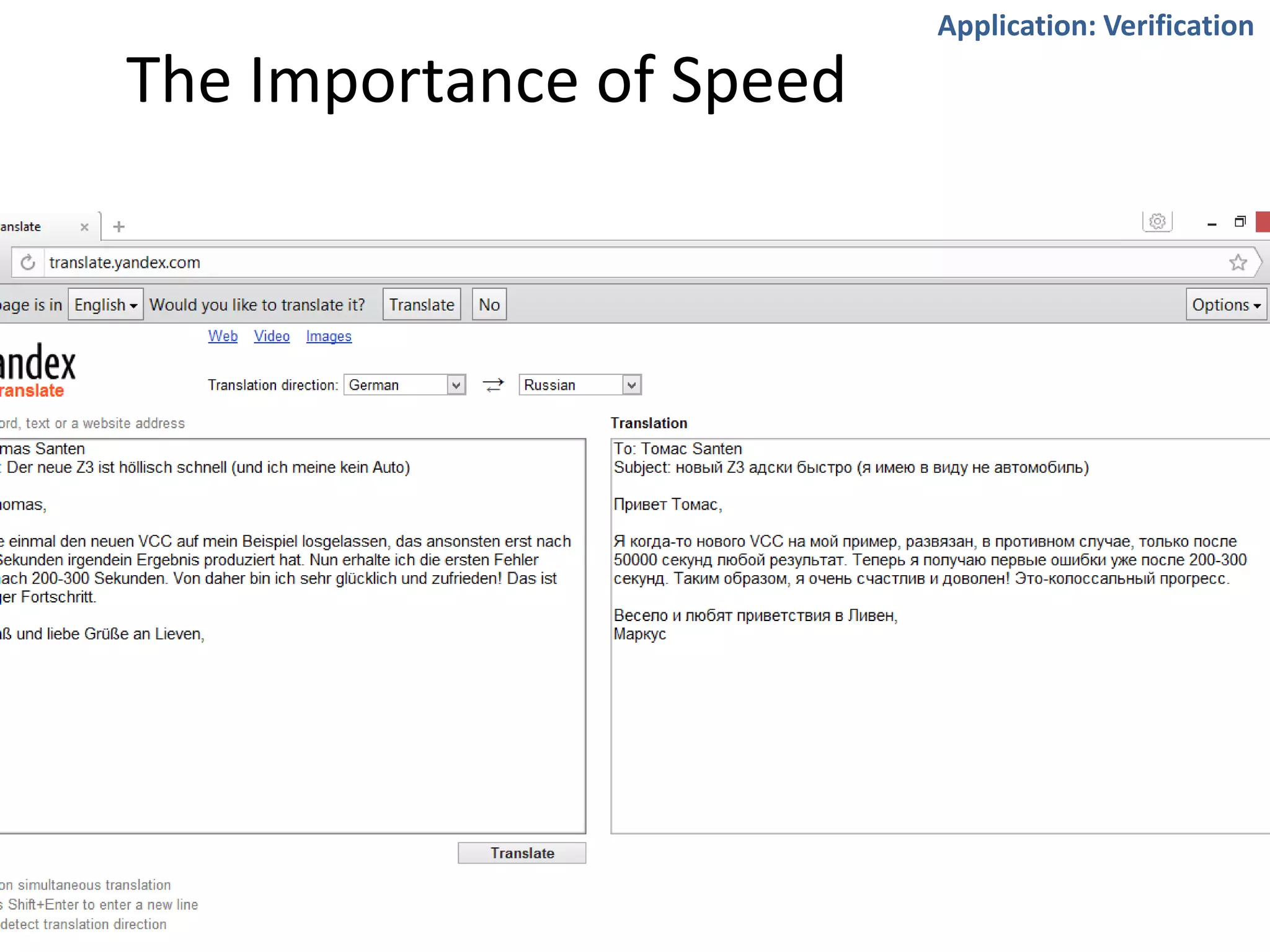Image resolution: width=1270 pixels, height=952 pixels.
Task: Close the Translate browser tab
Action: coord(84,227)
